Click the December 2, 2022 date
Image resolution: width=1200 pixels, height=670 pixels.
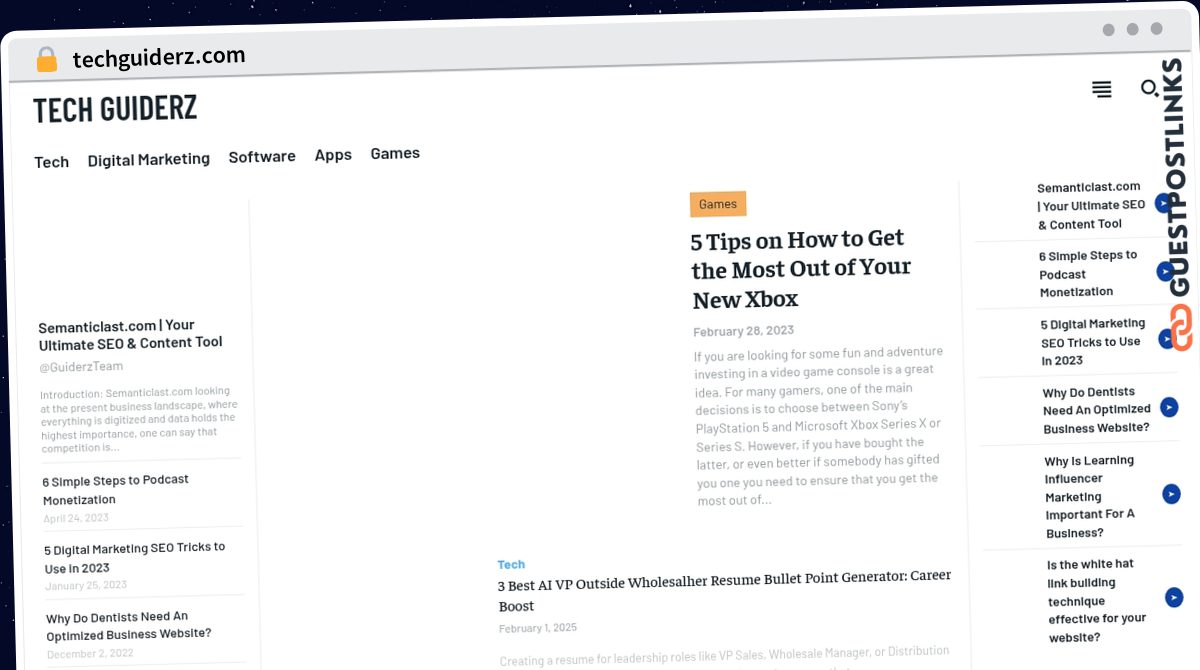[x=88, y=654]
